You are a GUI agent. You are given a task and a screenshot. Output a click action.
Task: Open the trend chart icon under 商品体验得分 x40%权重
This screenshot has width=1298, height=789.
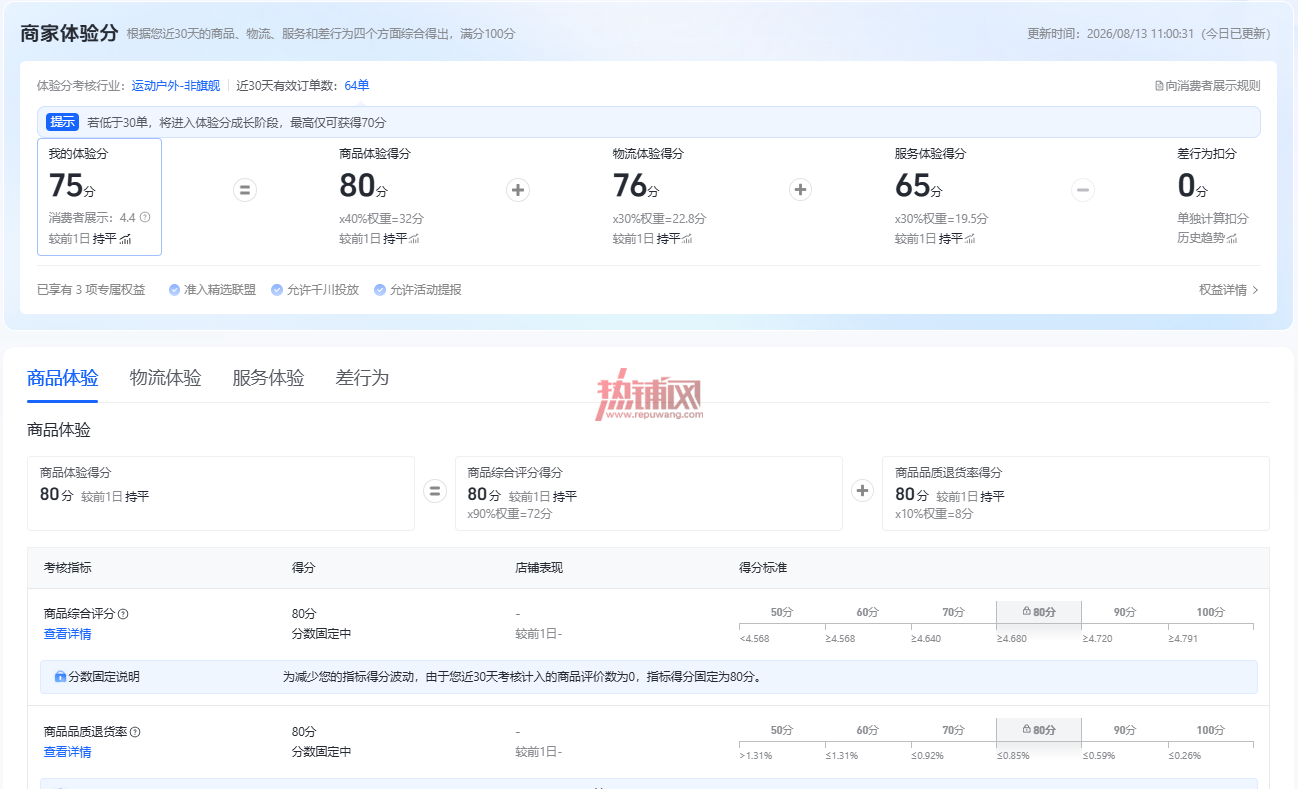pos(414,239)
